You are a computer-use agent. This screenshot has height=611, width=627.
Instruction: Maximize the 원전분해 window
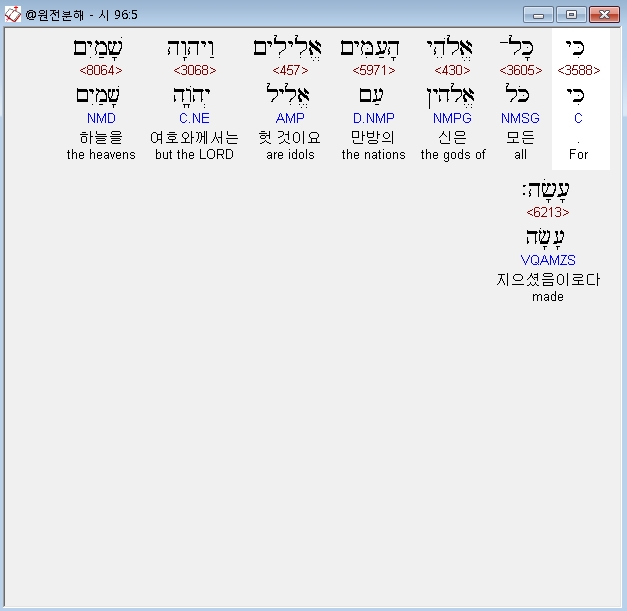[x=571, y=15]
